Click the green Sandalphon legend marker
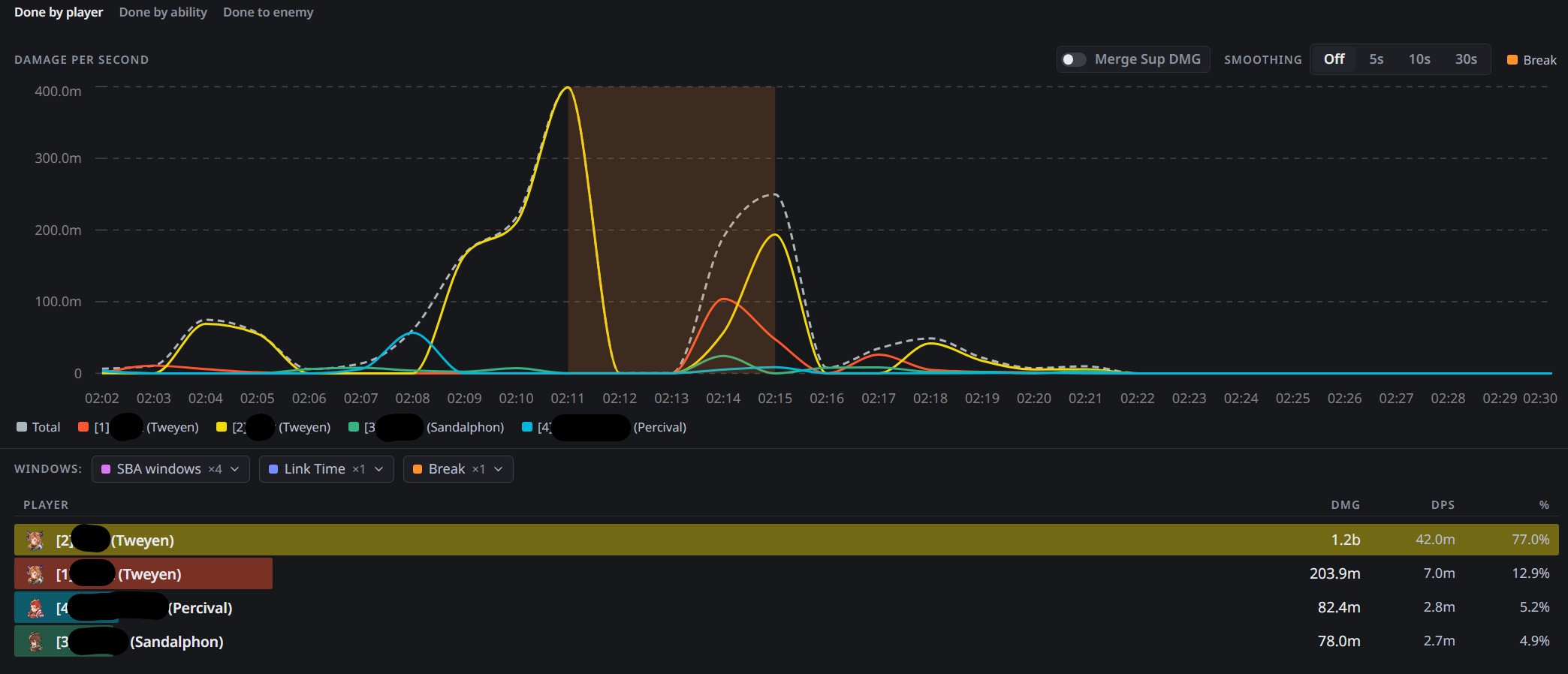Image resolution: width=1568 pixels, height=674 pixels. (x=354, y=427)
